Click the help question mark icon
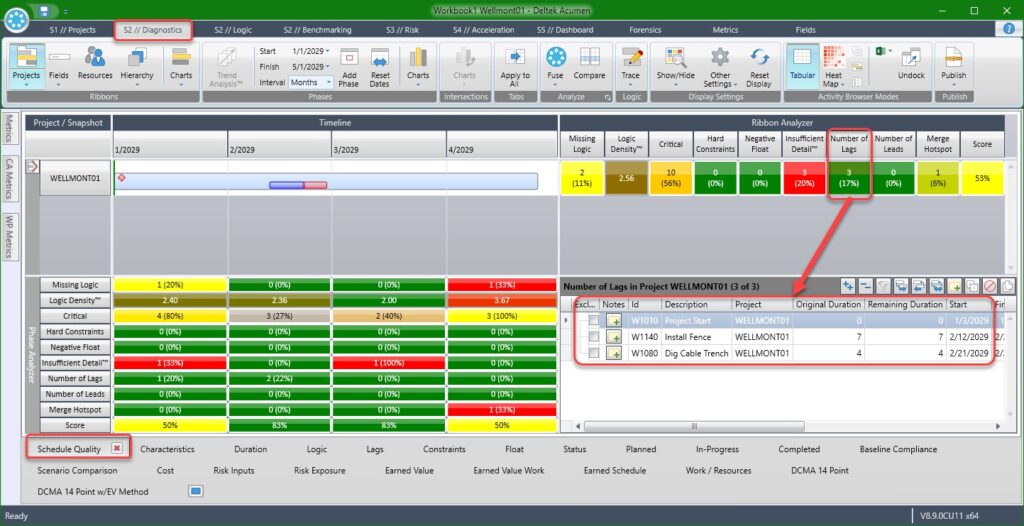 1009,29
